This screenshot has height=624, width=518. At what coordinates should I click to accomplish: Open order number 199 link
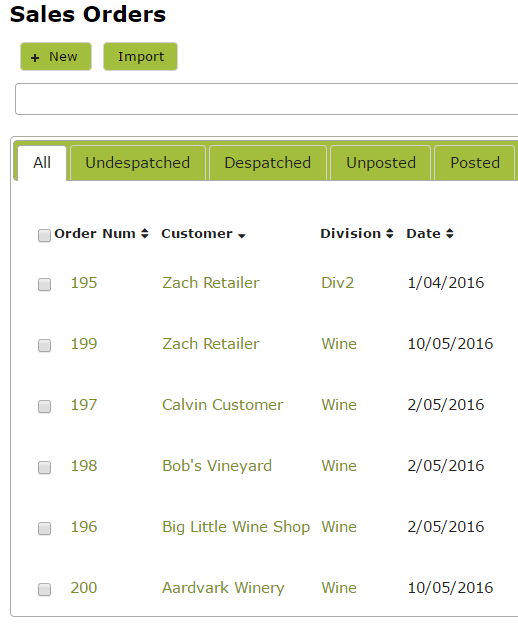point(84,344)
